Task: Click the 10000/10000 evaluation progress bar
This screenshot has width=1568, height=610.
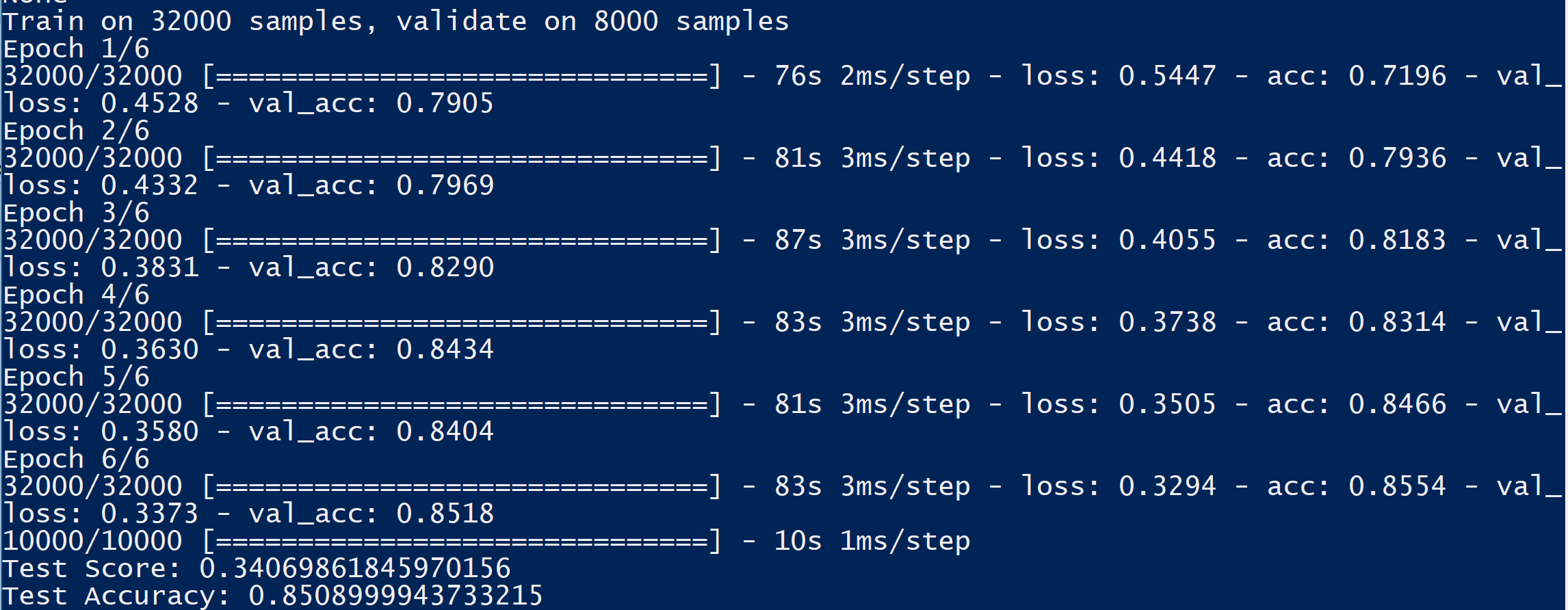Action: 462,541
